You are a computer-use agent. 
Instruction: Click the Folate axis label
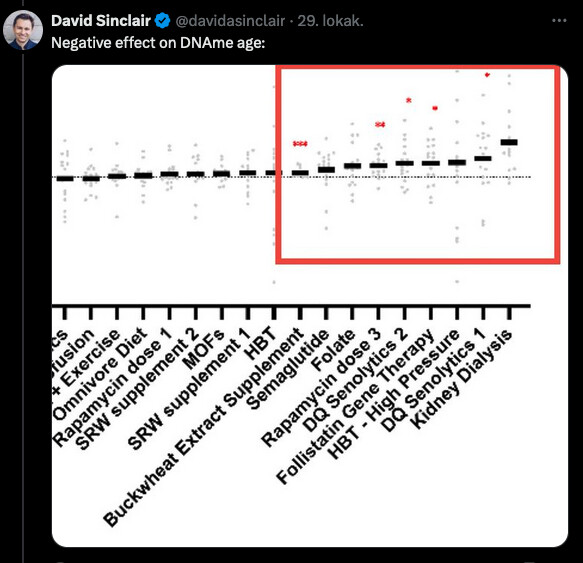333,350
